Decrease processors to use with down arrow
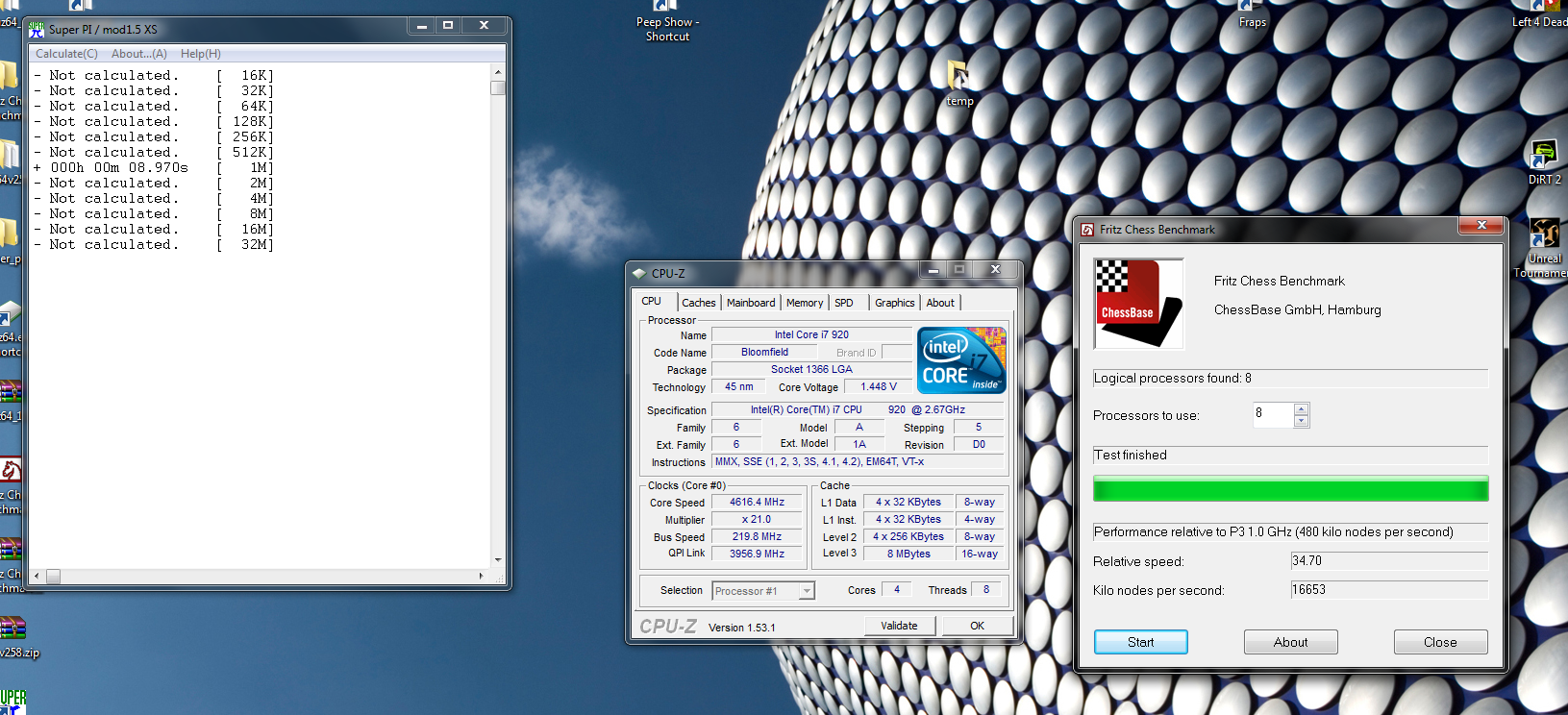This screenshot has height=715, width=1568. [1301, 421]
